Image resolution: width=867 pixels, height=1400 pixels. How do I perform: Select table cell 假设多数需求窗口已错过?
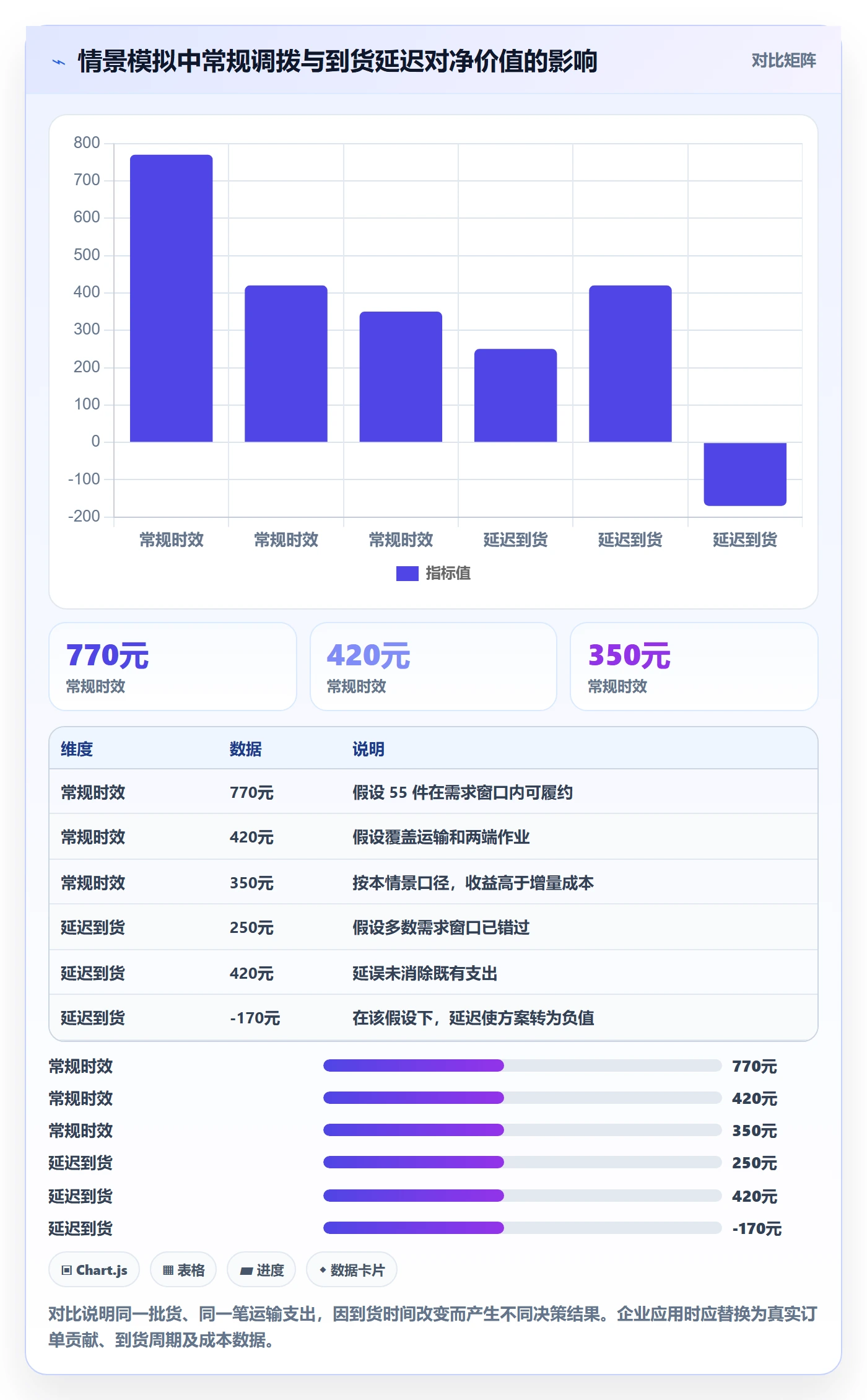pyautogui.click(x=441, y=927)
